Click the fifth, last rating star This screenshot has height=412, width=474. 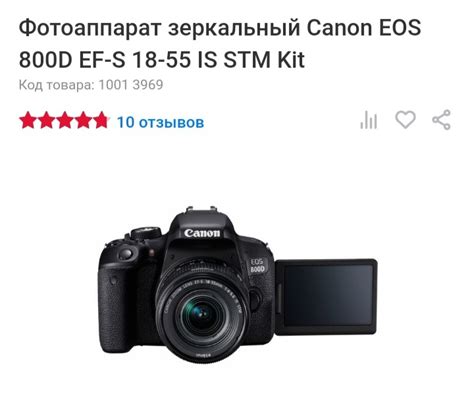(101, 120)
